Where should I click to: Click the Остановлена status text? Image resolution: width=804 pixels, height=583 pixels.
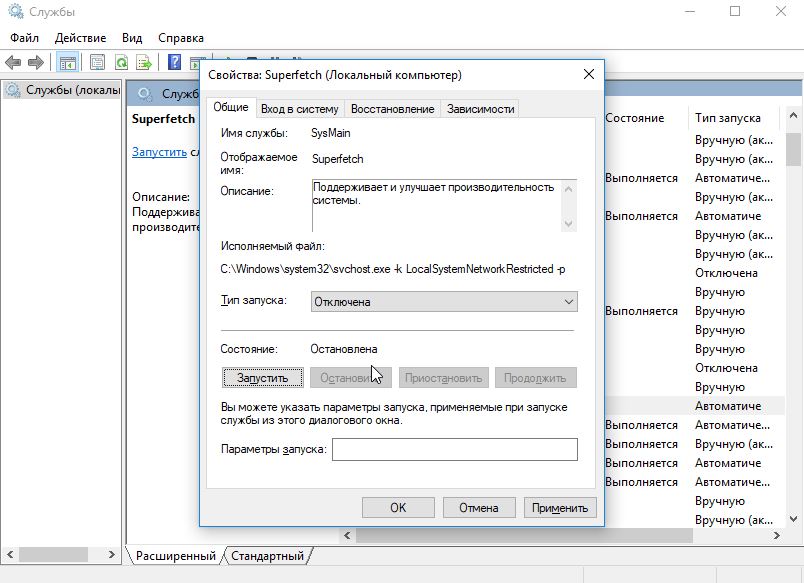pyautogui.click(x=344, y=349)
